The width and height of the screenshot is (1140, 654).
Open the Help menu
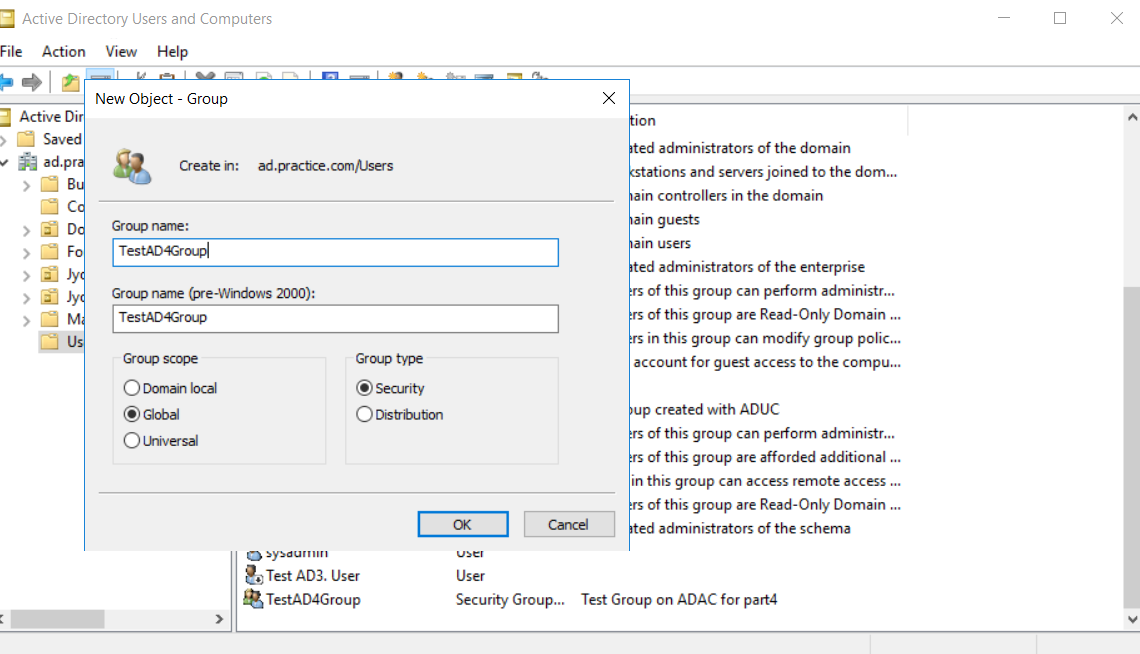[x=172, y=52]
